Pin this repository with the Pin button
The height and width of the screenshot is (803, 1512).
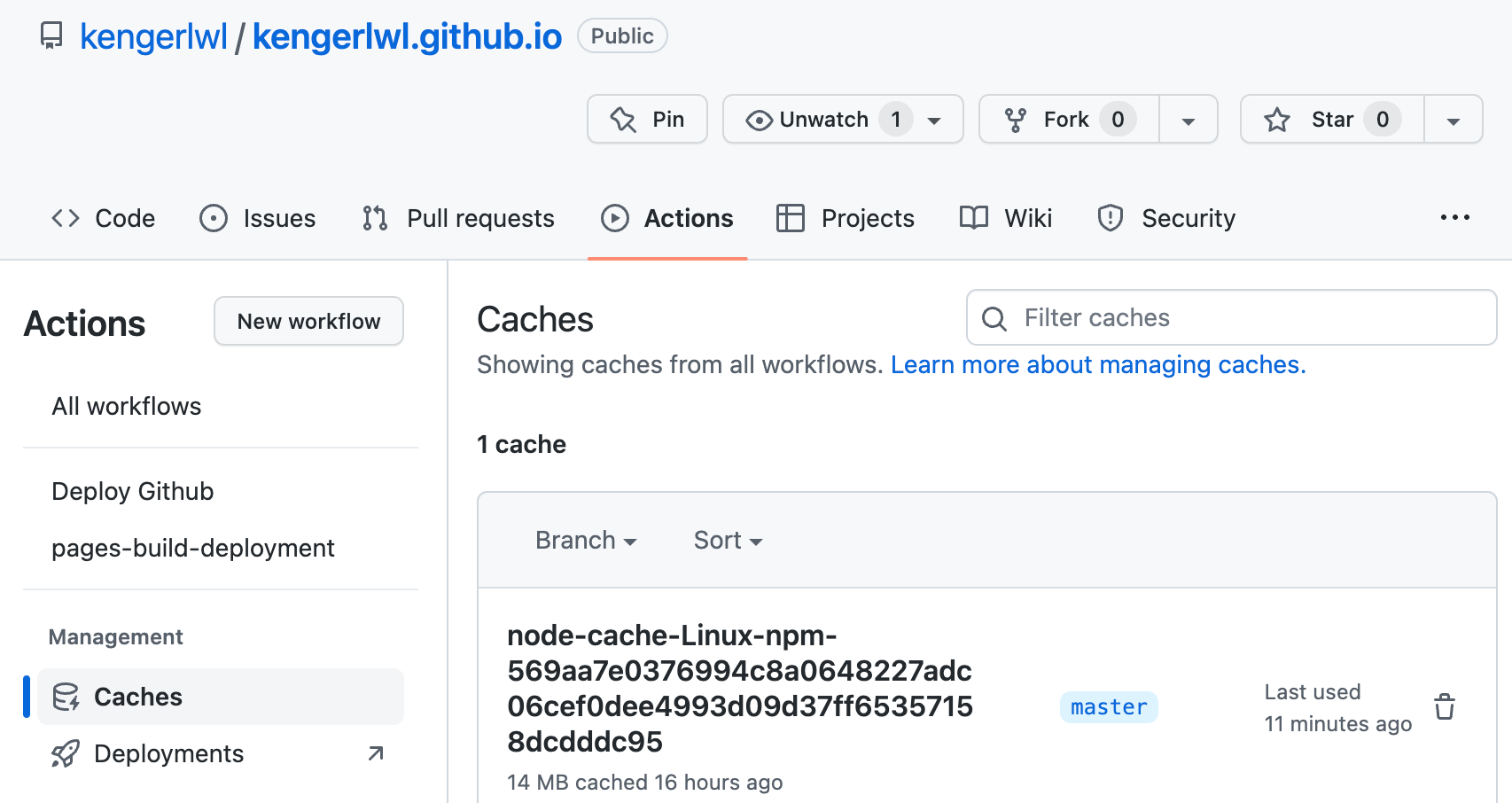647,119
